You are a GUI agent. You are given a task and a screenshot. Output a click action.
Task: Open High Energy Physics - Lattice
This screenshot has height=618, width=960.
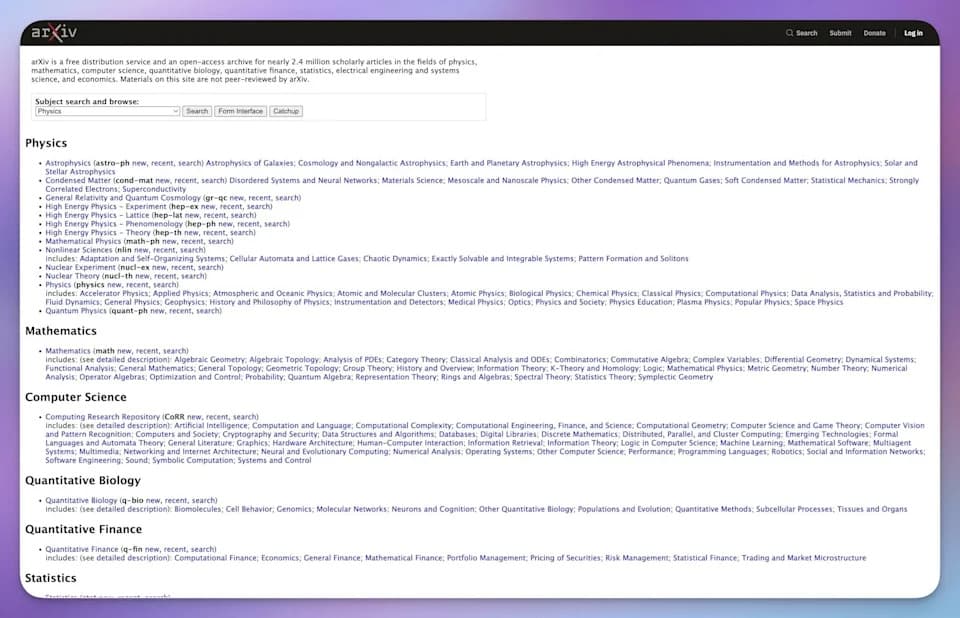(x=98, y=215)
